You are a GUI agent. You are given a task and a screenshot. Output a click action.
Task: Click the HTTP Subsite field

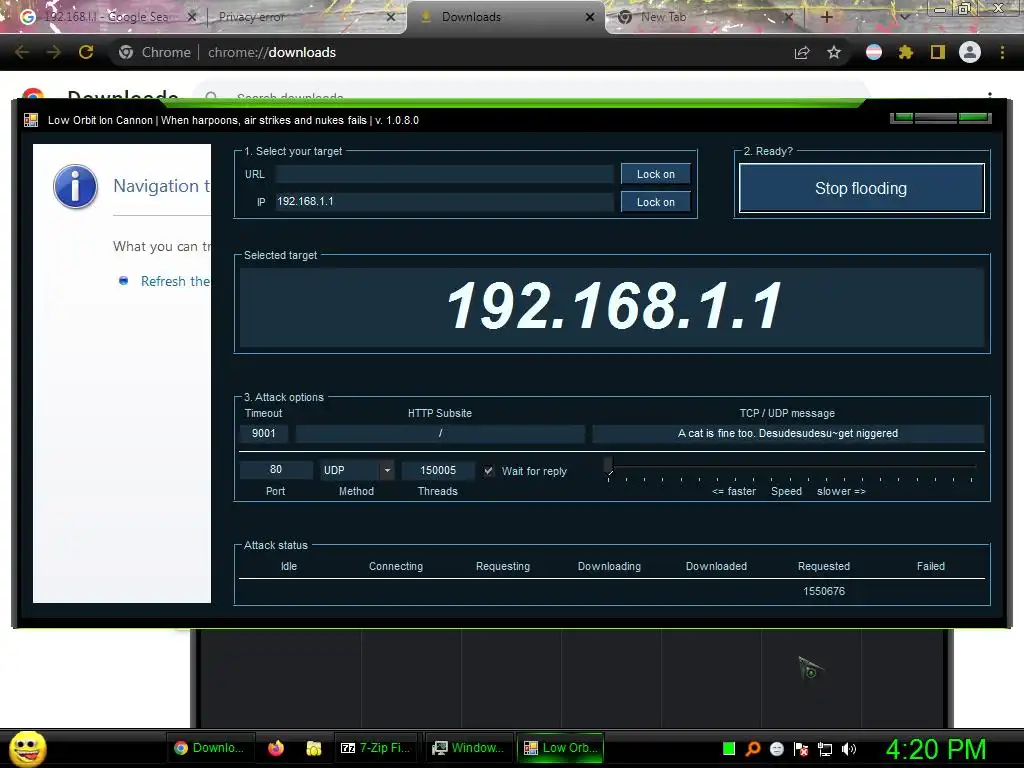pos(440,433)
